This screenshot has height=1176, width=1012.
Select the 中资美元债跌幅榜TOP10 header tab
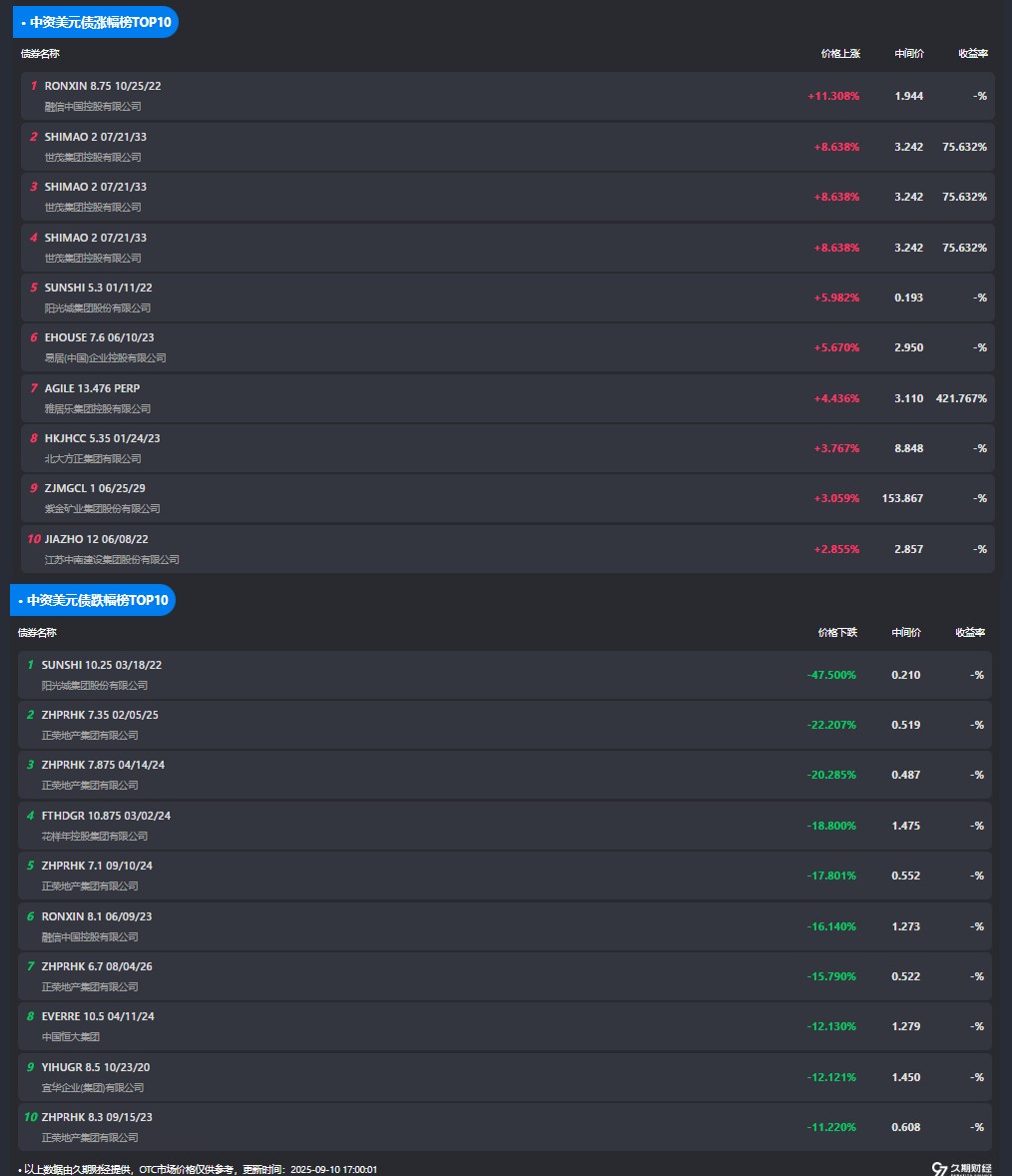(x=93, y=601)
